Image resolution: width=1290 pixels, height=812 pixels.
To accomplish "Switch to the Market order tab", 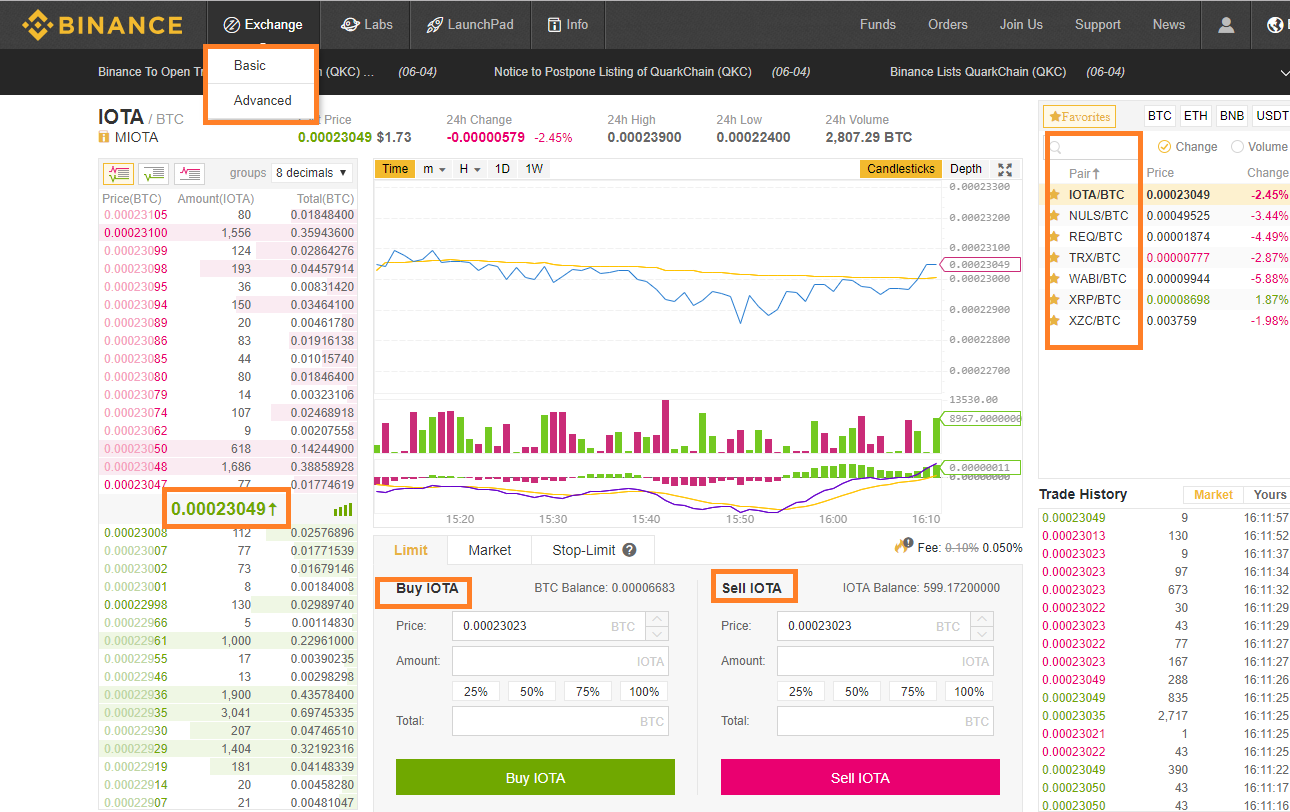I will coord(489,550).
